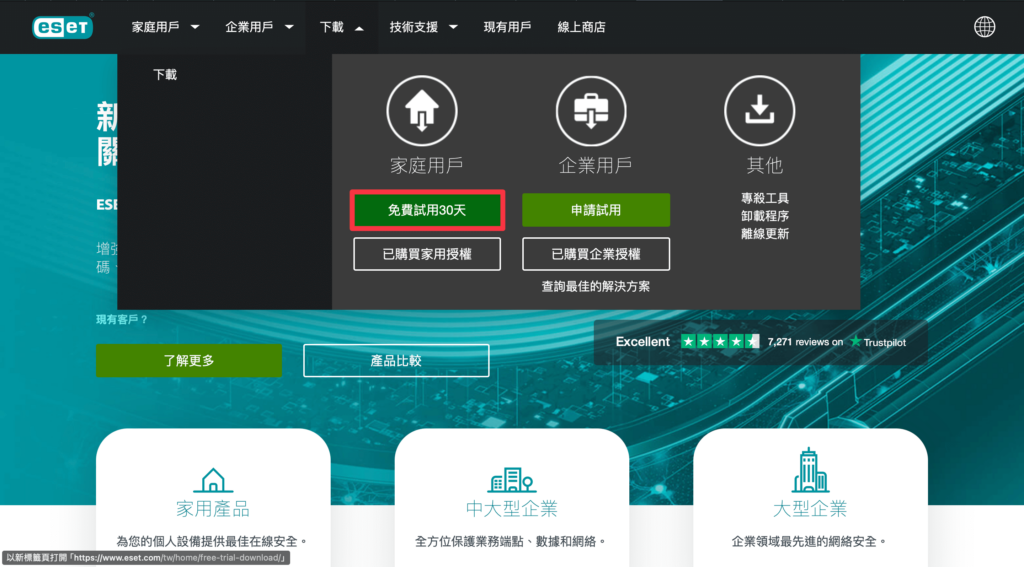This screenshot has width=1024, height=567.
Task: Click the 其他 heading in the download panel
Action: 765,166
